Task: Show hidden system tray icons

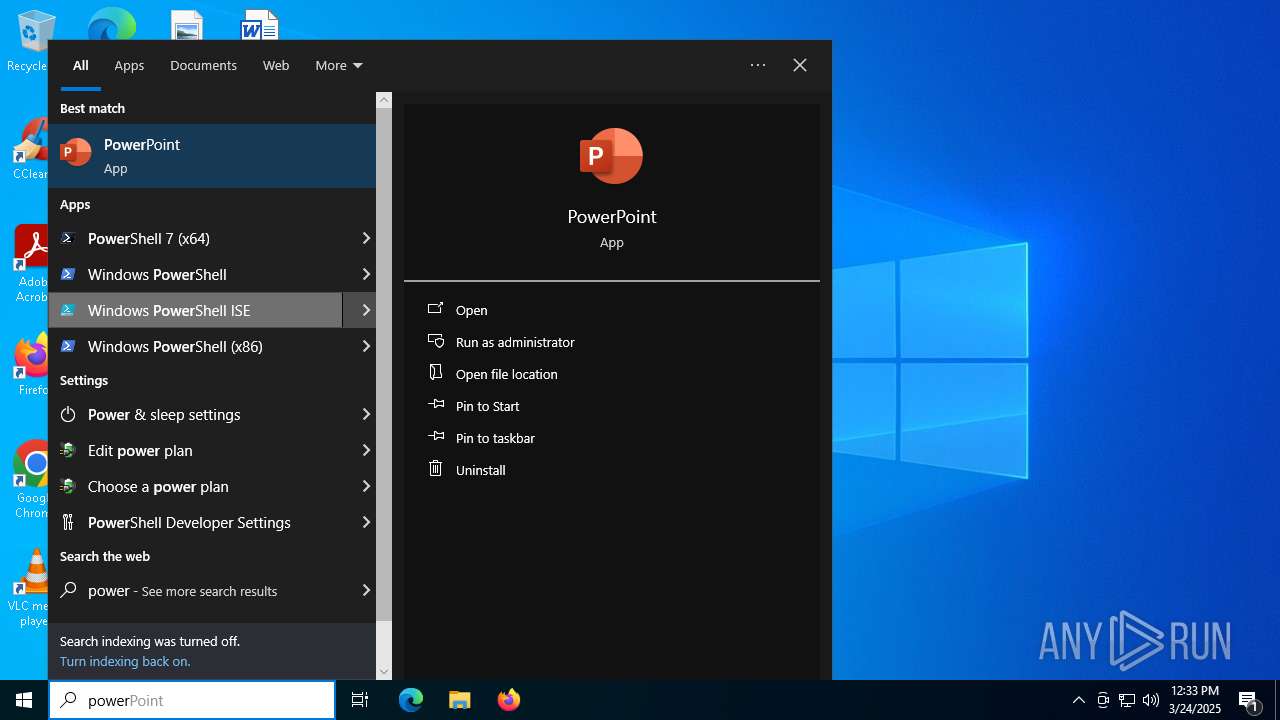Action: 1078,700
